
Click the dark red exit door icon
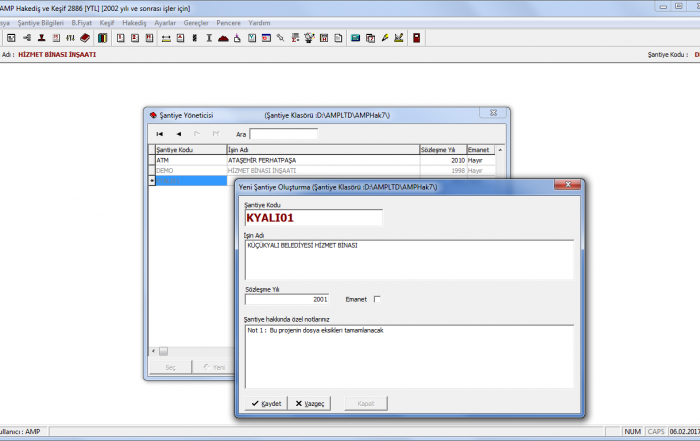click(416, 38)
